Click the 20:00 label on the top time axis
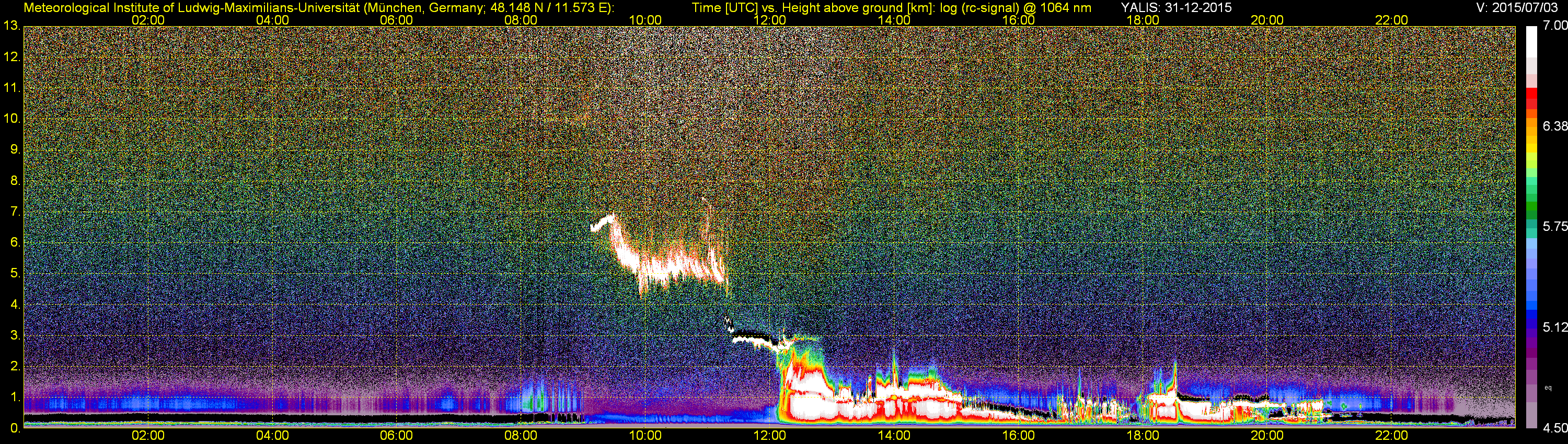The image size is (1568, 444). (x=1267, y=20)
